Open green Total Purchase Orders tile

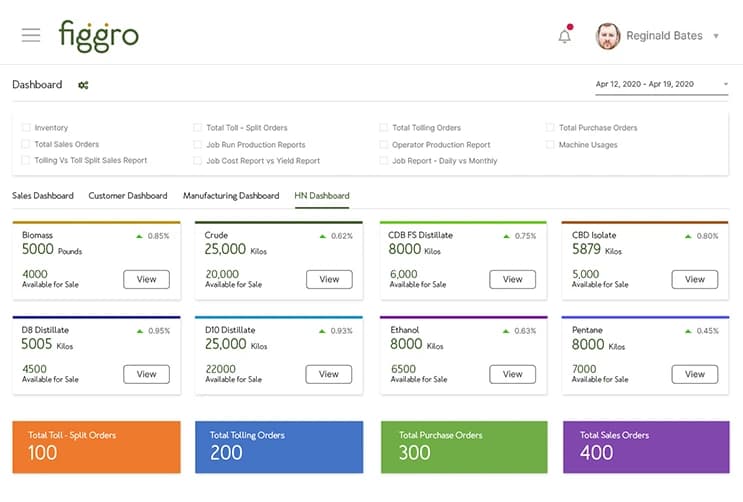point(464,447)
